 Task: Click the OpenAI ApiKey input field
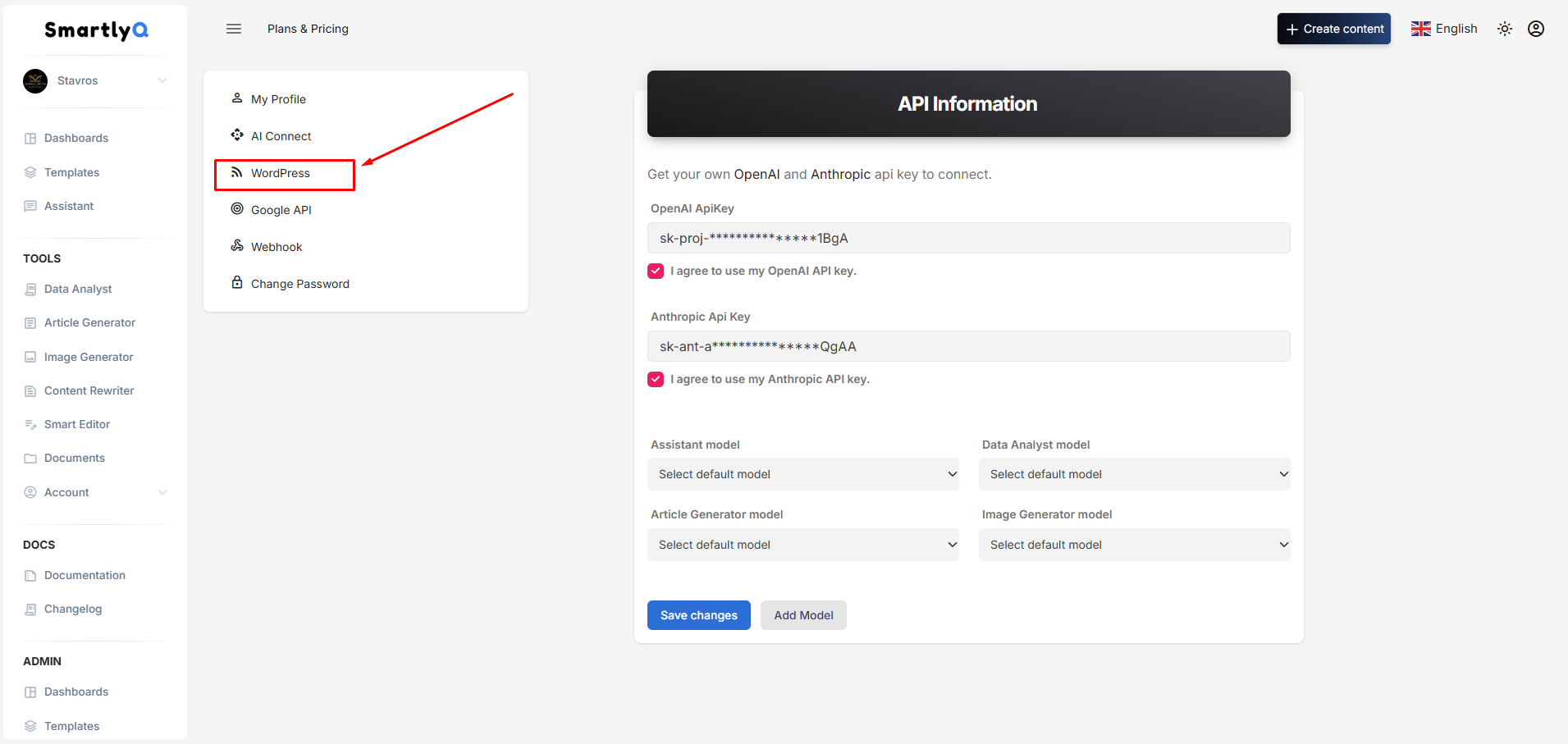coord(969,238)
